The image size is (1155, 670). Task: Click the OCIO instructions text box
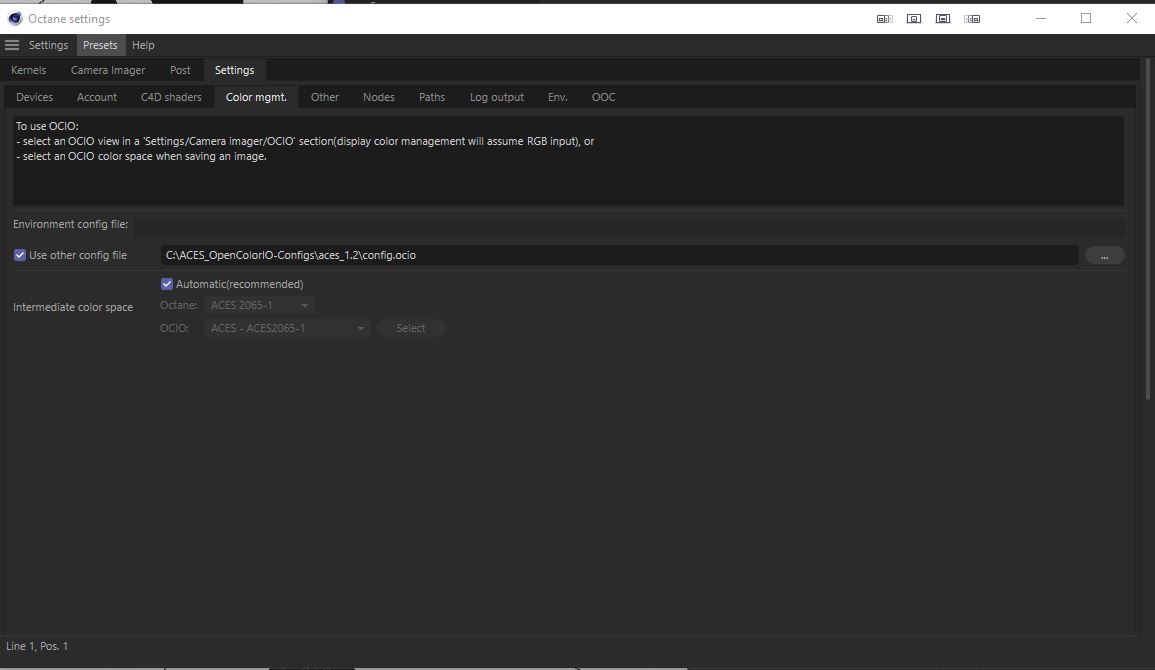(568, 161)
